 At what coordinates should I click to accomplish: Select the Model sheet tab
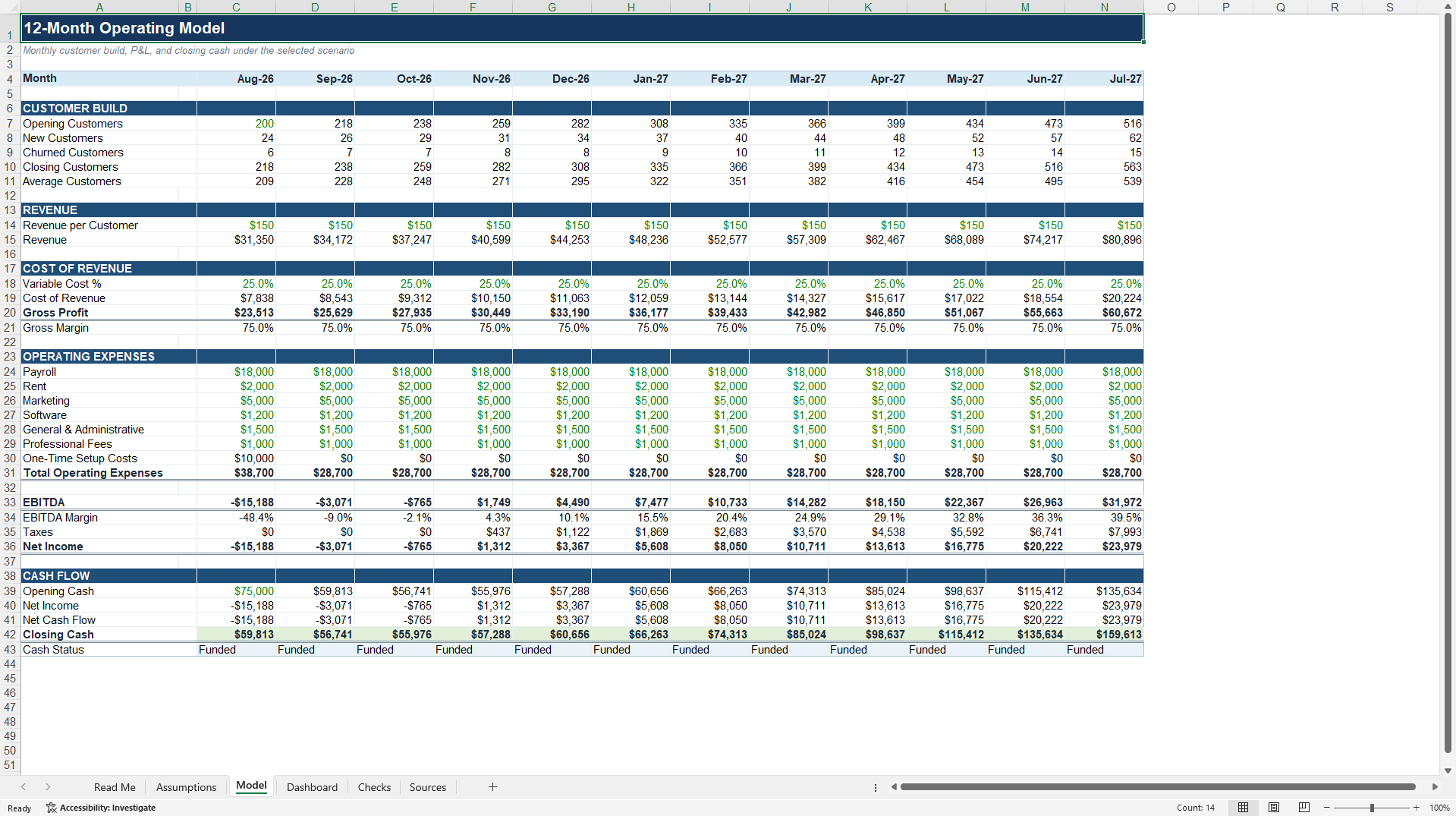coord(251,786)
